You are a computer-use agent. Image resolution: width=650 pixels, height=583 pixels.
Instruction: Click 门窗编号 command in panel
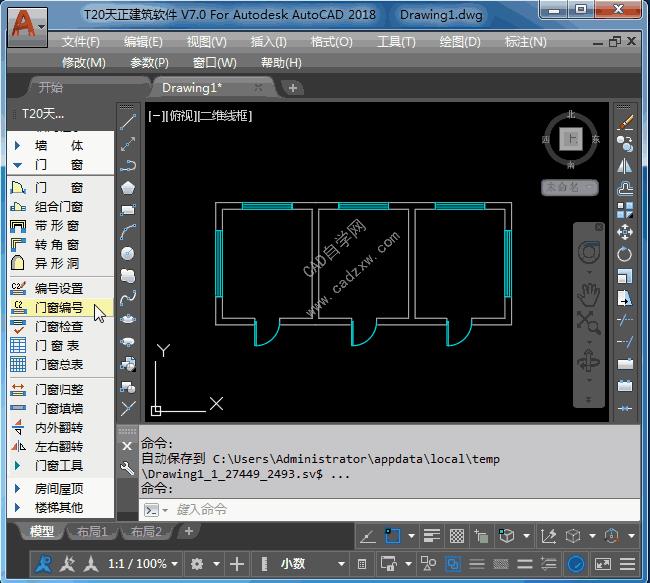tap(61, 307)
